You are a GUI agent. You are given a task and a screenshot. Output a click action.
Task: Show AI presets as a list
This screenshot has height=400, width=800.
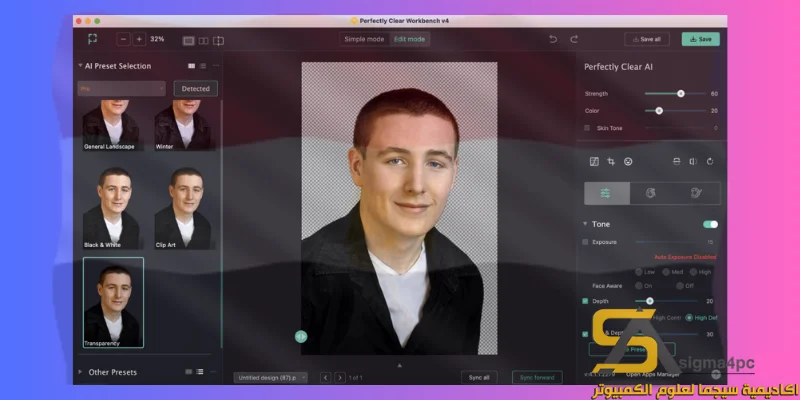coord(203,66)
